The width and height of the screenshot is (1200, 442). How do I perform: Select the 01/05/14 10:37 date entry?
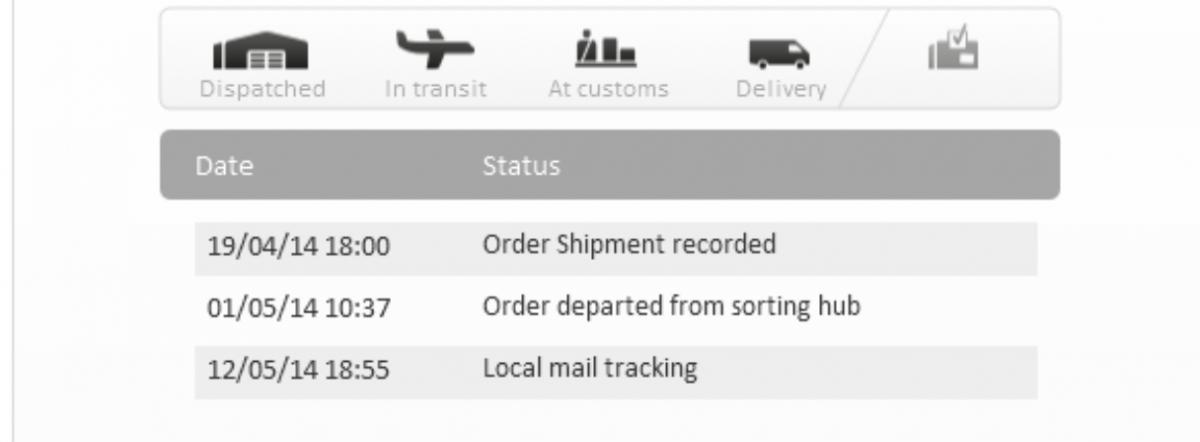click(298, 308)
